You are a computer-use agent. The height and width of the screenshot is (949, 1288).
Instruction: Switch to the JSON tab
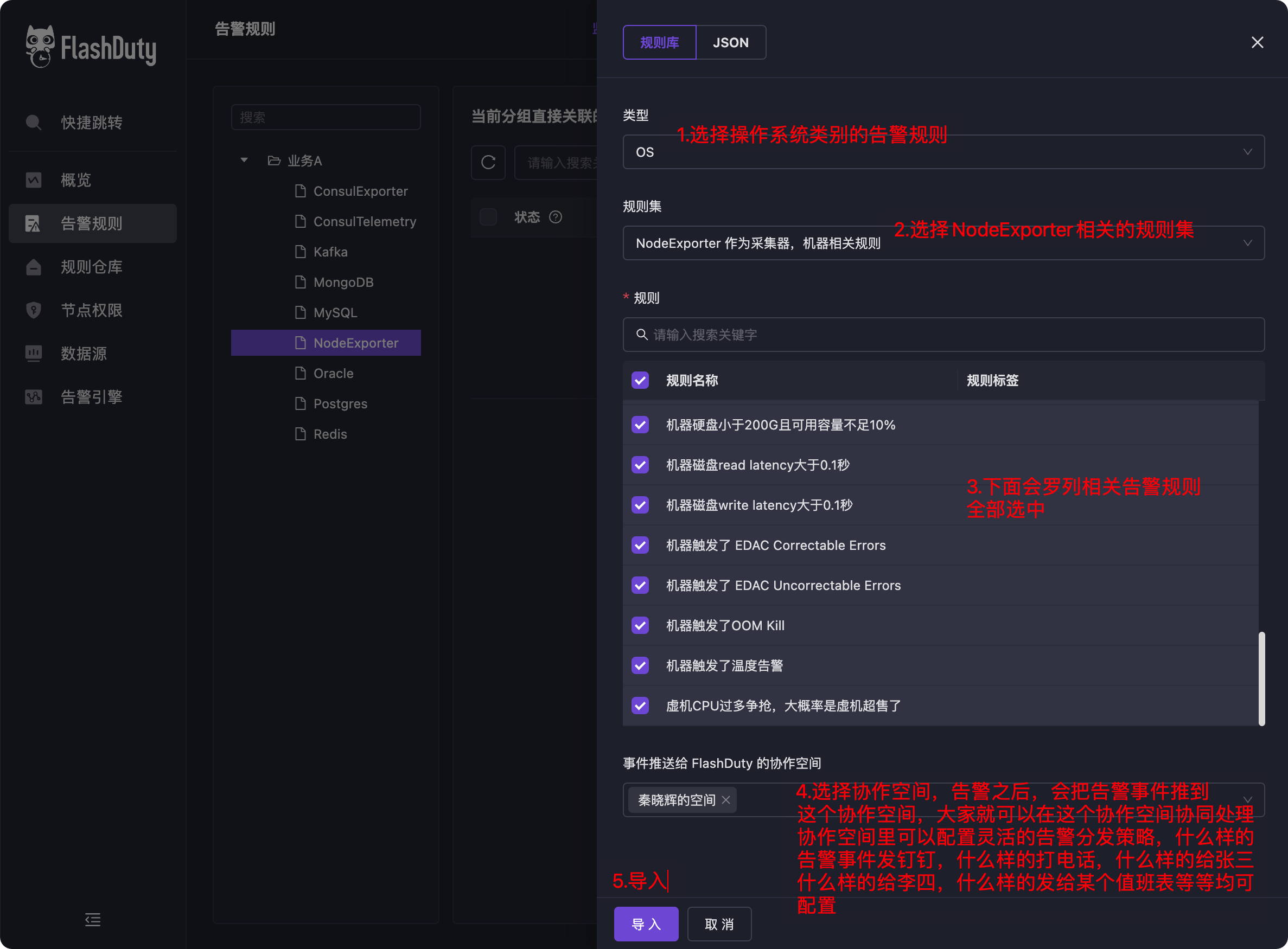point(730,42)
